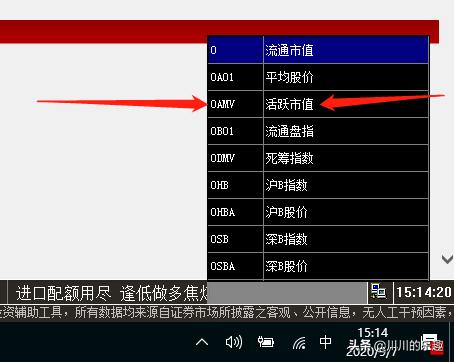Click code 0SBA cell
Image resolution: width=454 pixels, height=362 pixels.
[236, 266]
